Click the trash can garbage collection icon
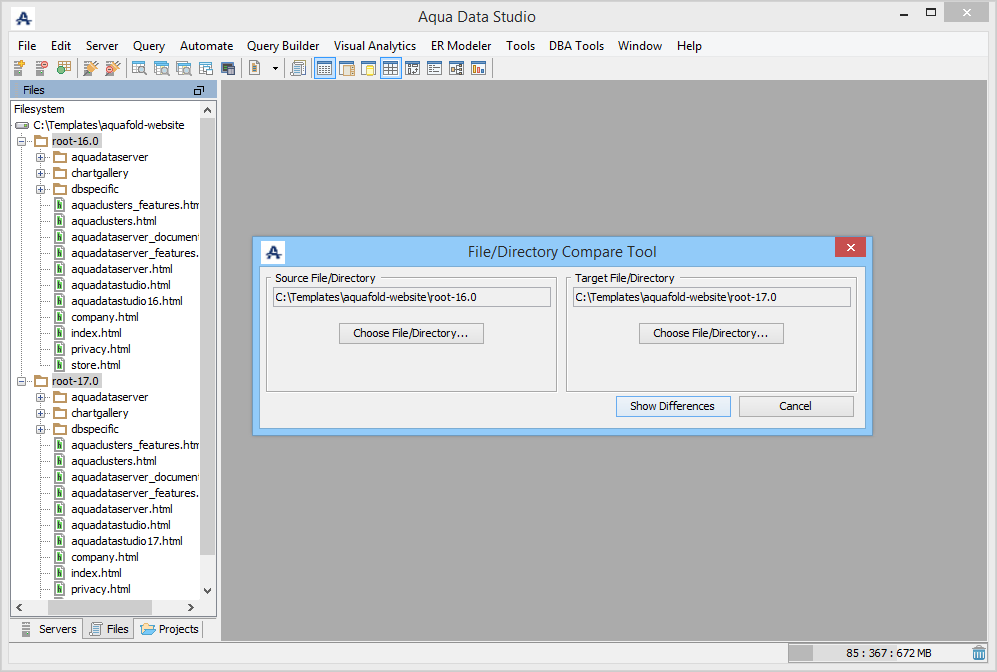 (x=979, y=653)
